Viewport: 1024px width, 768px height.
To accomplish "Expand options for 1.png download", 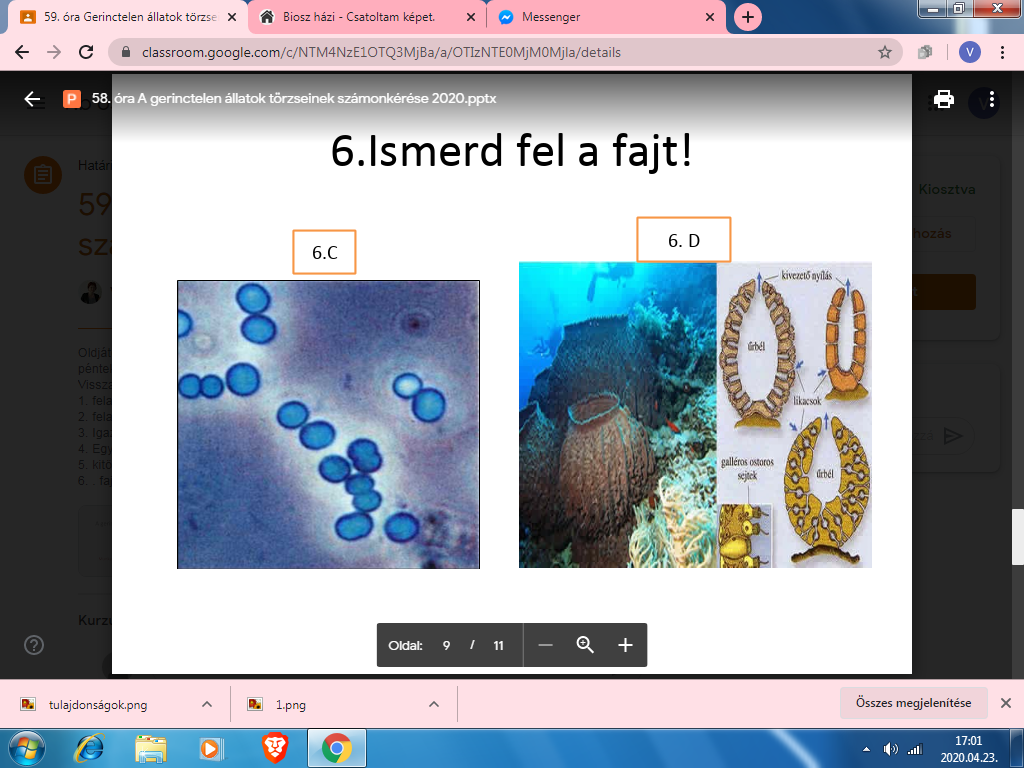I will pos(434,704).
